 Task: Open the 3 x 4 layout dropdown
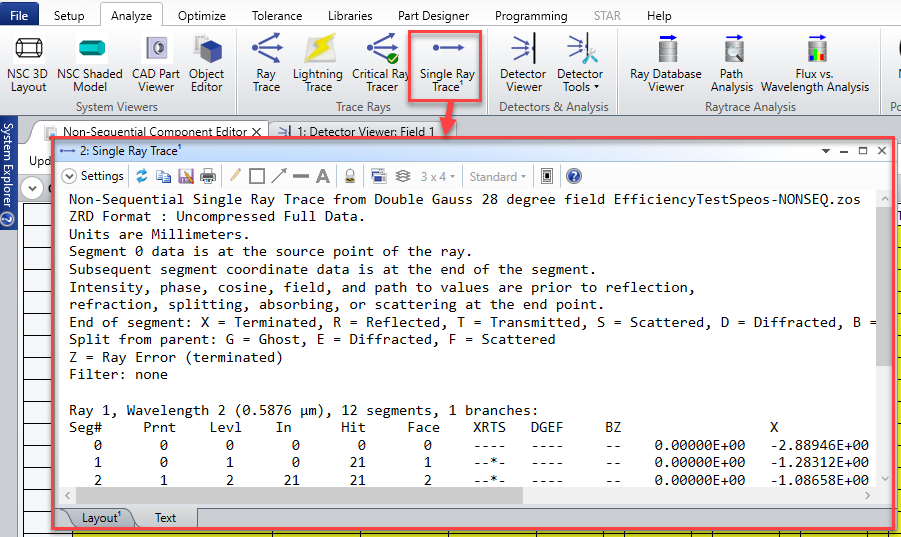click(437, 177)
